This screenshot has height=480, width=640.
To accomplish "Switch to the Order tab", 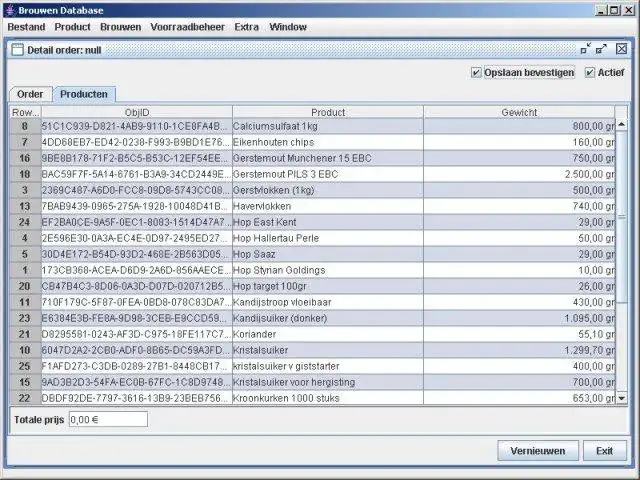I will [30, 94].
